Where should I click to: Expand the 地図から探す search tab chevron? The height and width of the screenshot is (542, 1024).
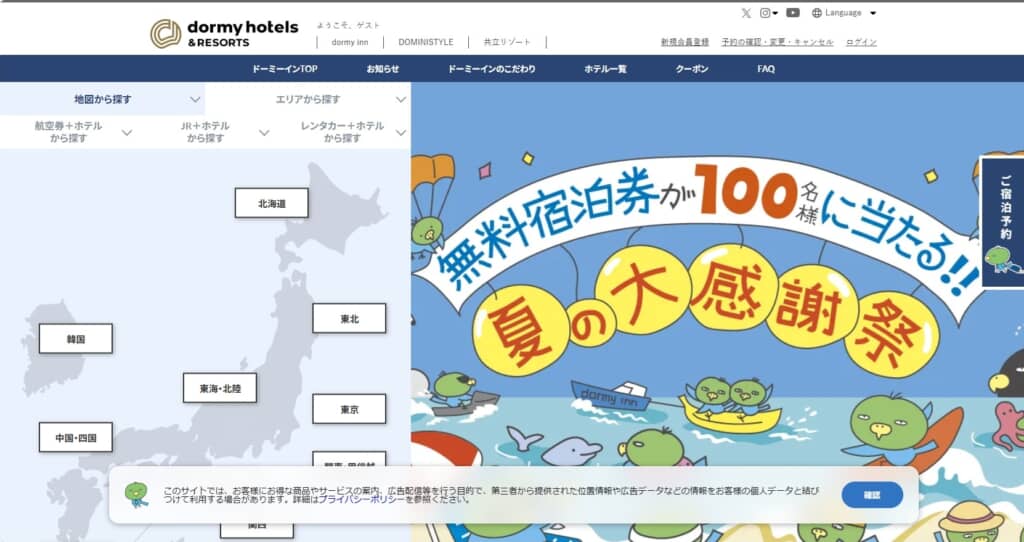click(195, 100)
